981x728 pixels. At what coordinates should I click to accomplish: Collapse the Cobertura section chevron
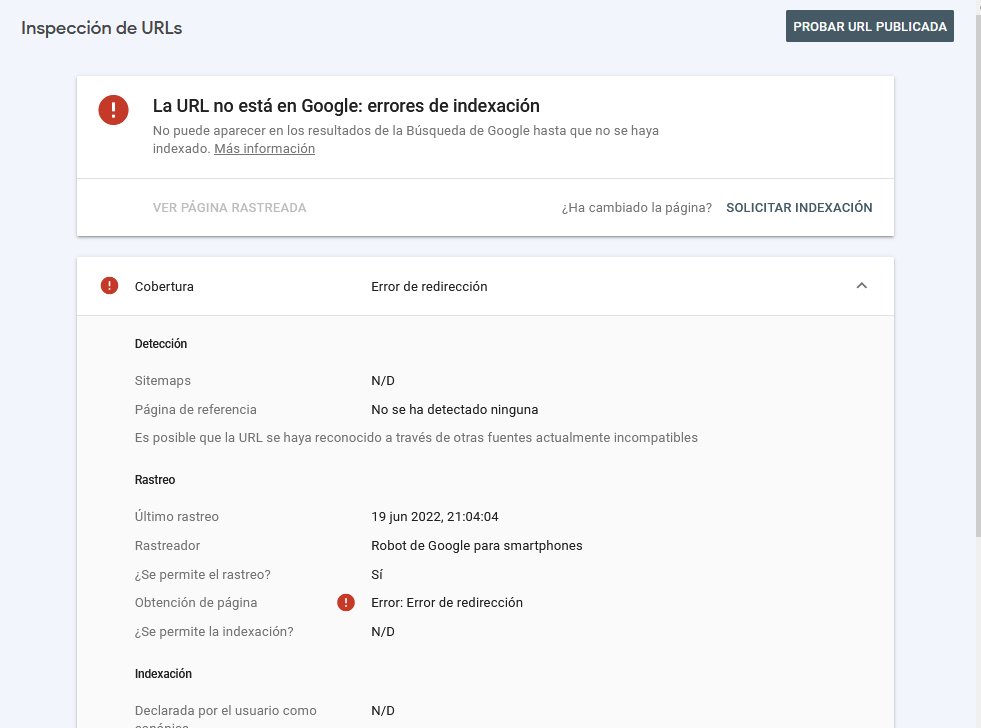[862, 286]
